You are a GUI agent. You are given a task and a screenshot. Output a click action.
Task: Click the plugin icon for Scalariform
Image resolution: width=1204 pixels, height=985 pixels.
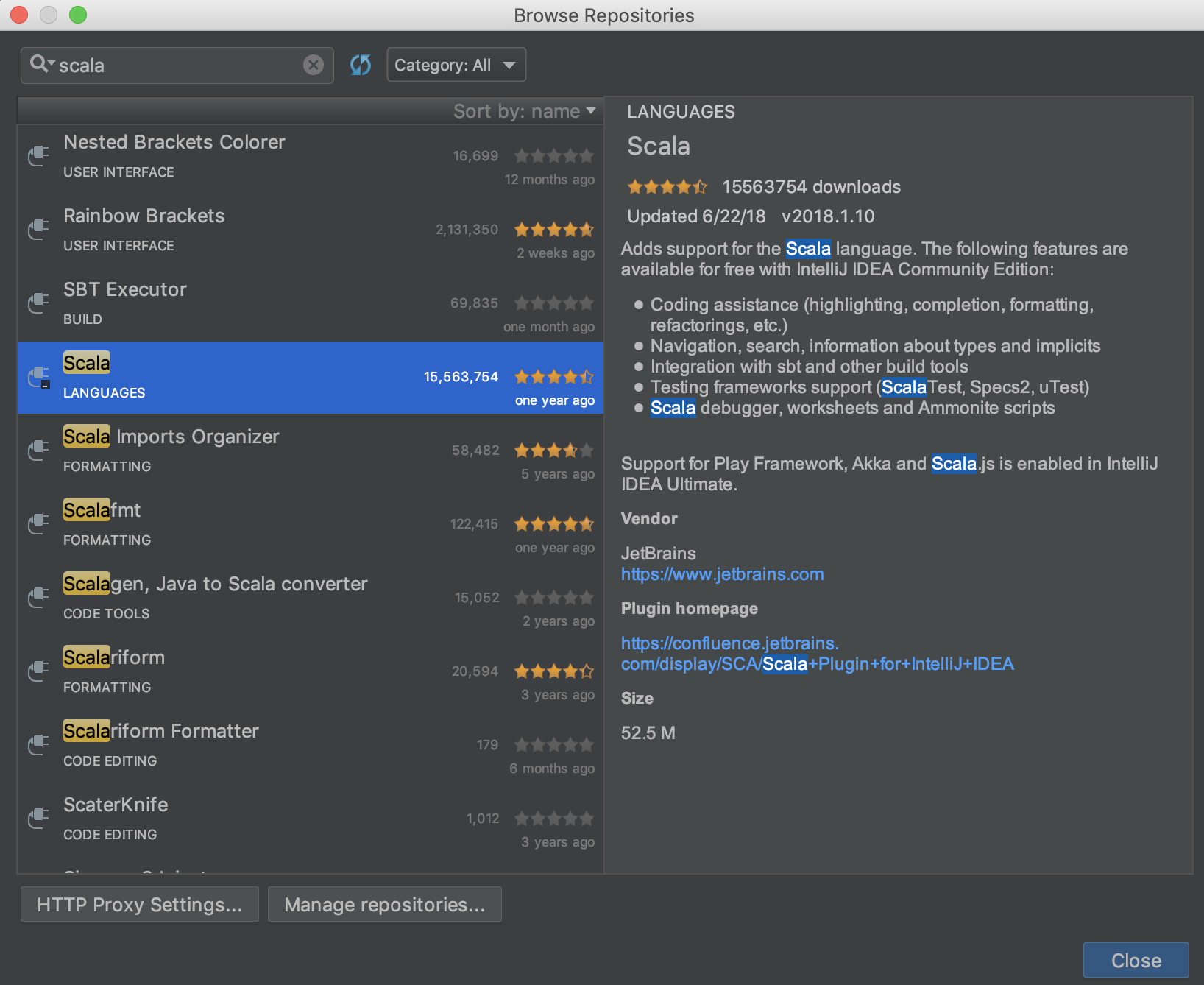[38, 671]
